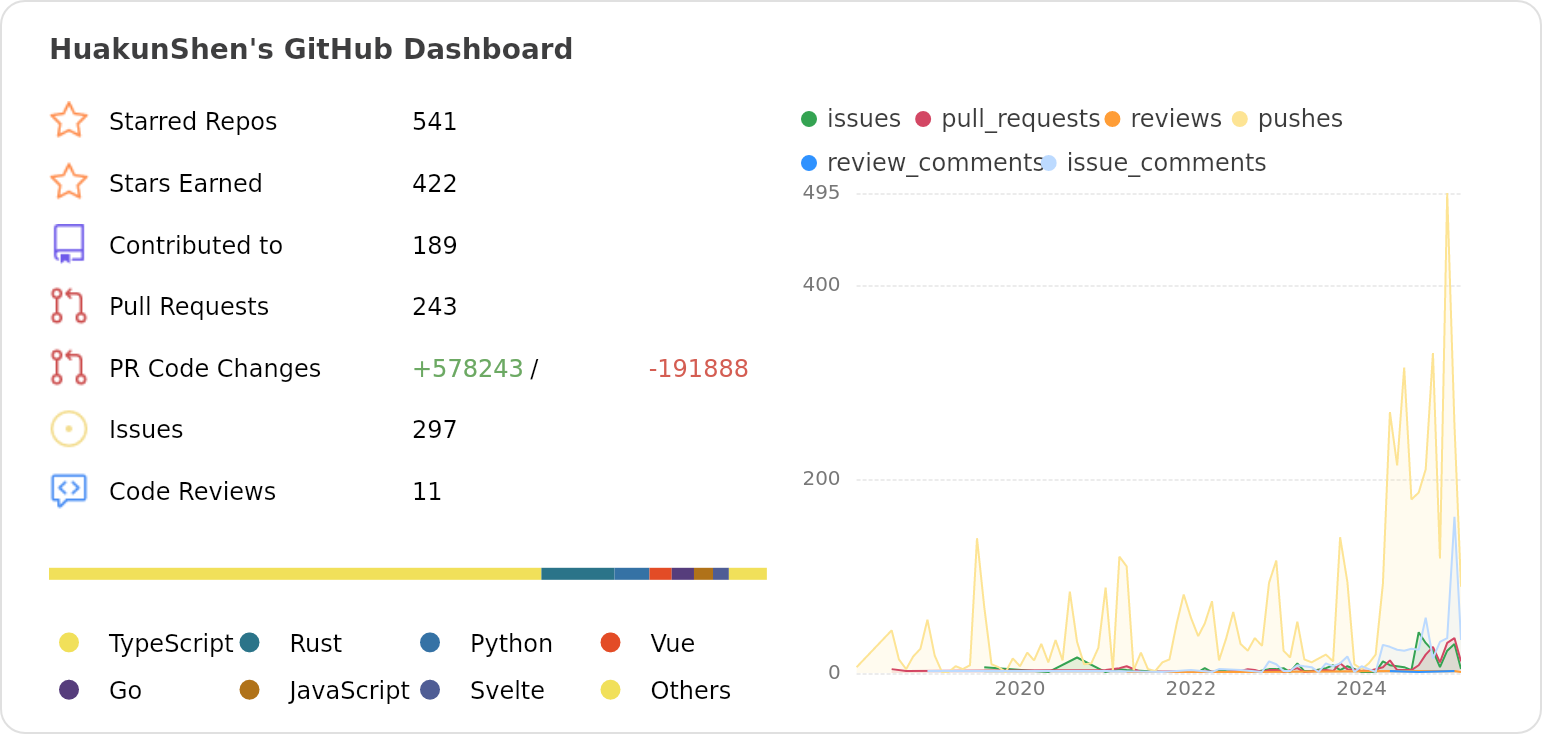
Task: Click the Rust teal color dot
Action: 250,643
